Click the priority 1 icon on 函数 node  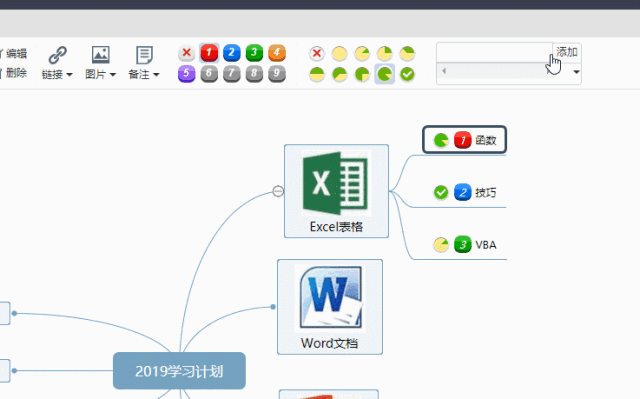point(463,140)
